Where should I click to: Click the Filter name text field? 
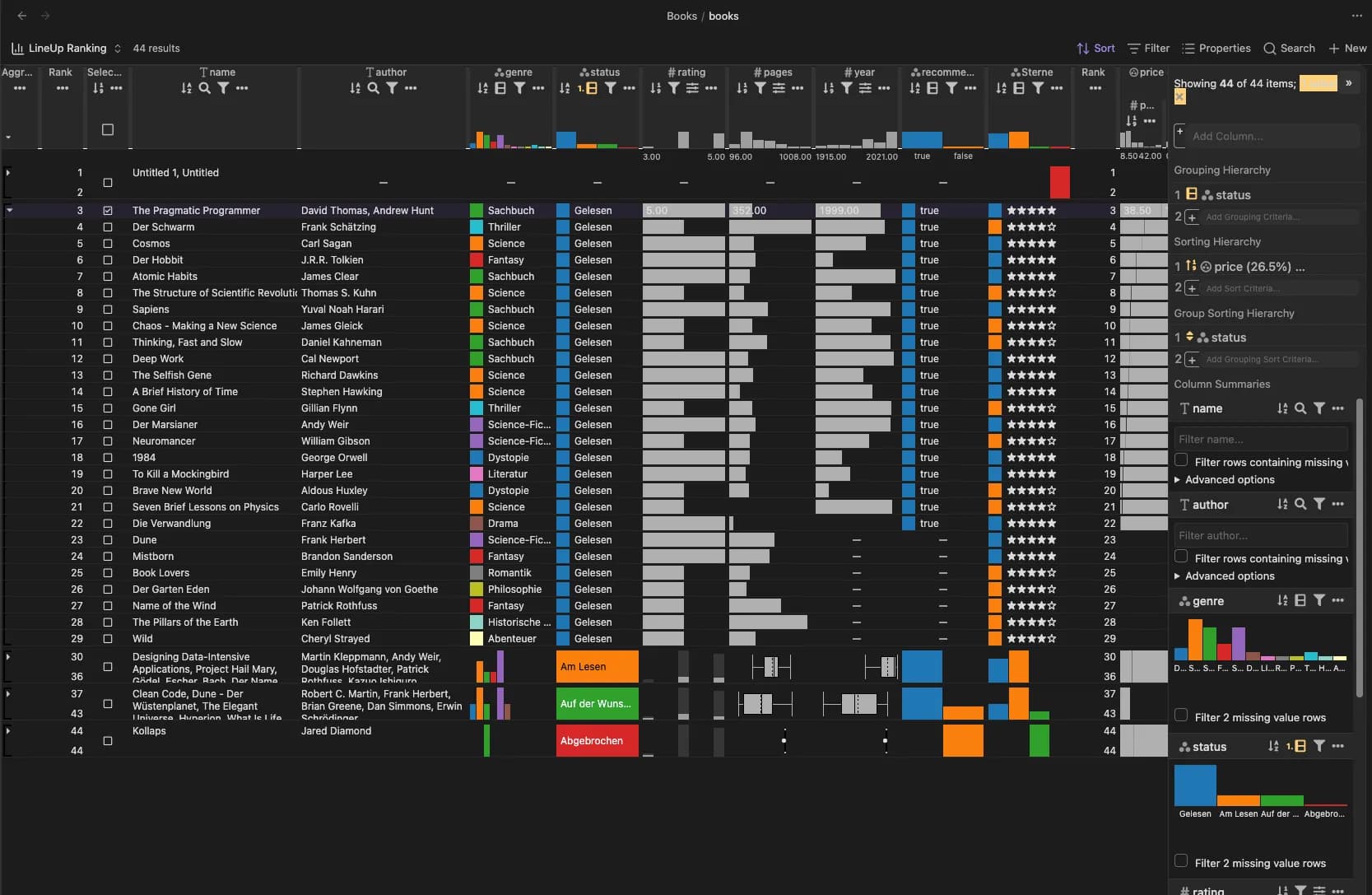(1261, 439)
